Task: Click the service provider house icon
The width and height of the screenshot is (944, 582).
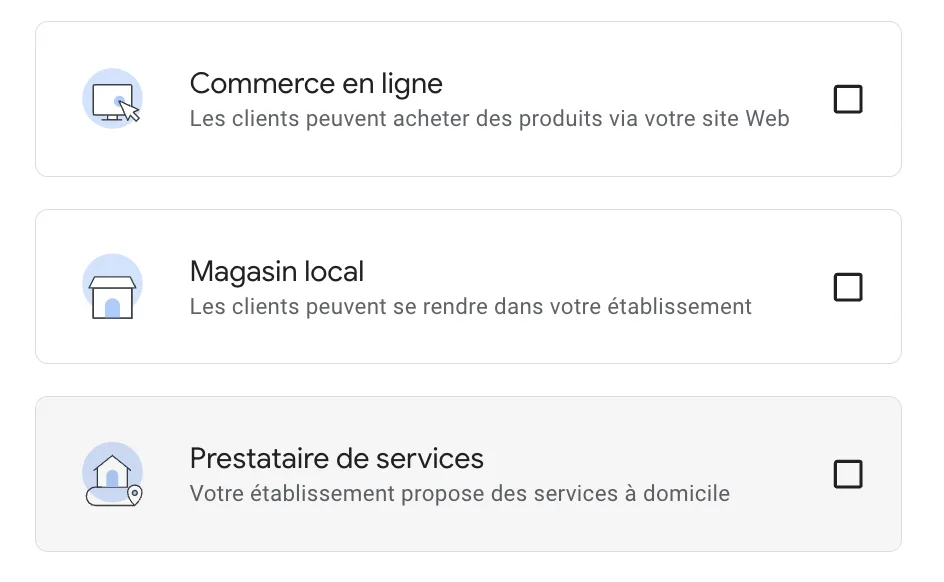Action: point(111,474)
